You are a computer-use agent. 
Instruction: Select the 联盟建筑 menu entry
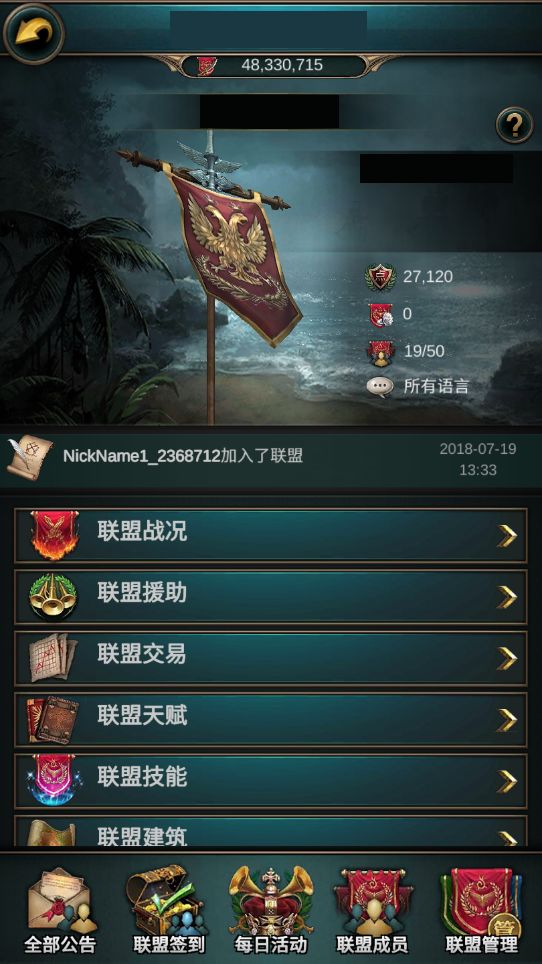pos(270,831)
